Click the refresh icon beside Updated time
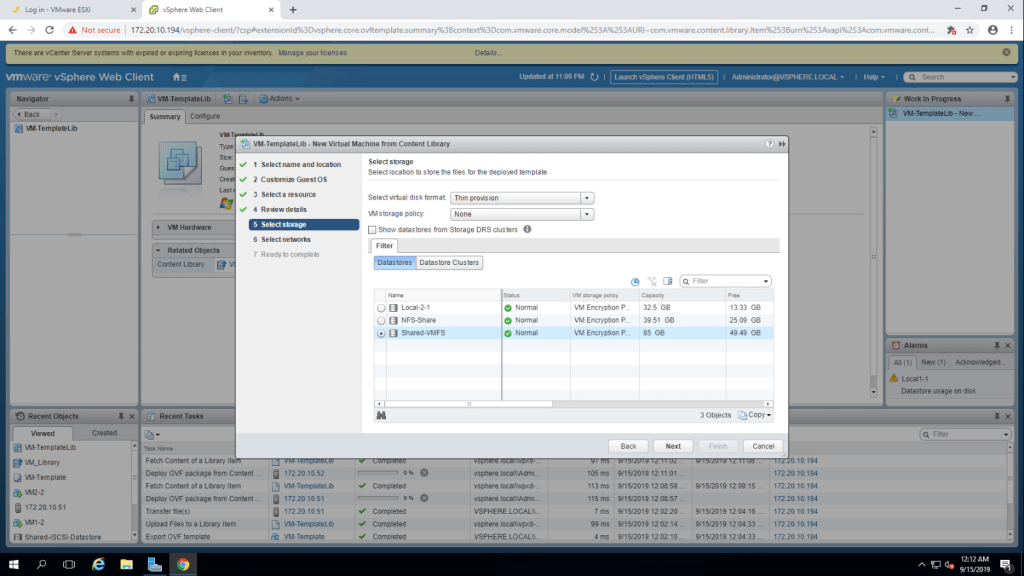 (x=595, y=77)
